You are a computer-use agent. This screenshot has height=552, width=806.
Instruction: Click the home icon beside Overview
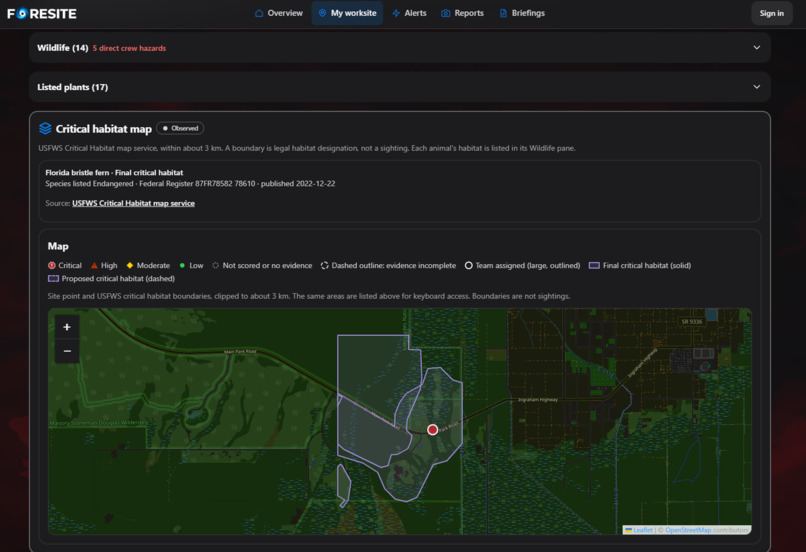259,13
